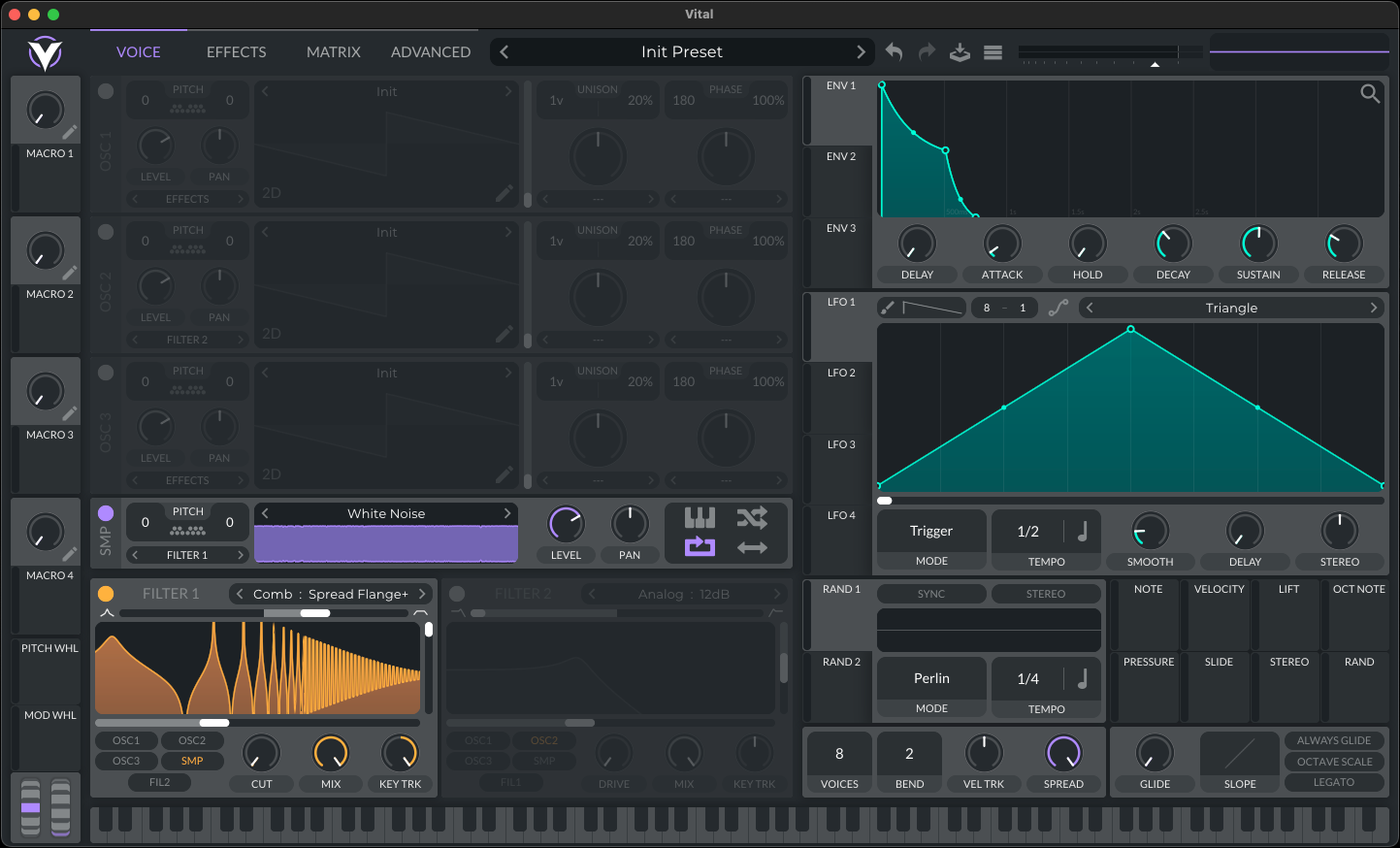Select previous sample before White Noise
Image resolution: width=1400 pixels, height=848 pixels.
click(x=265, y=513)
